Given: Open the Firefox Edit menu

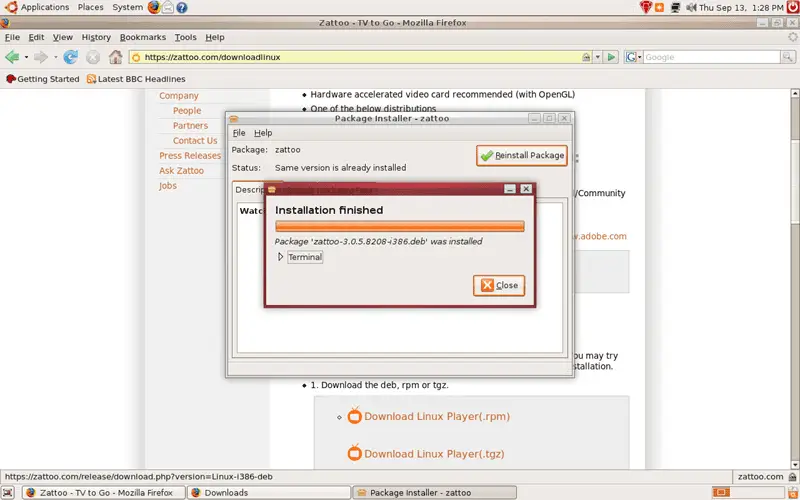Looking at the screenshot, I should click(x=36, y=37).
